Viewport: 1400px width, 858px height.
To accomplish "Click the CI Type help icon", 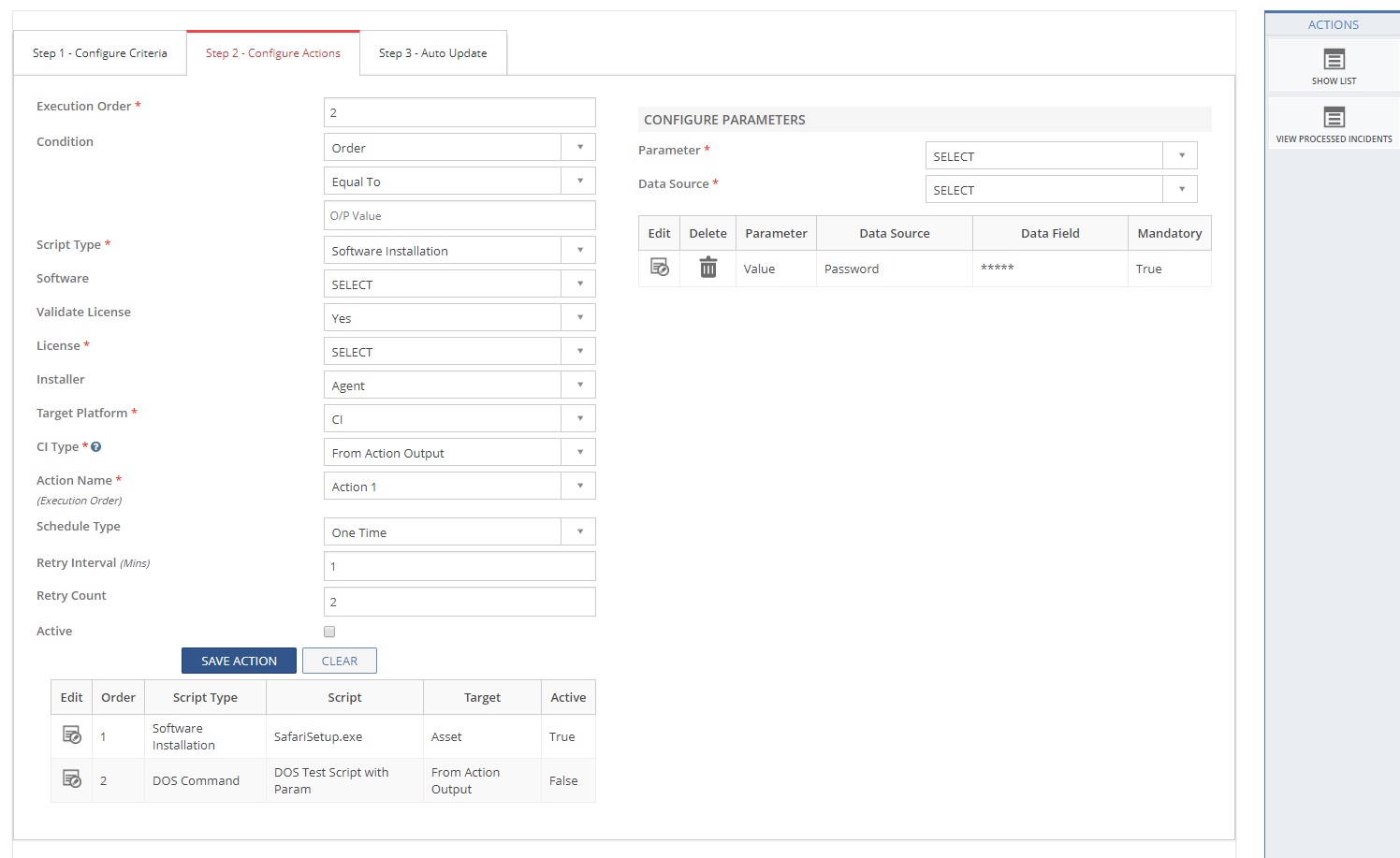I will (95, 447).
